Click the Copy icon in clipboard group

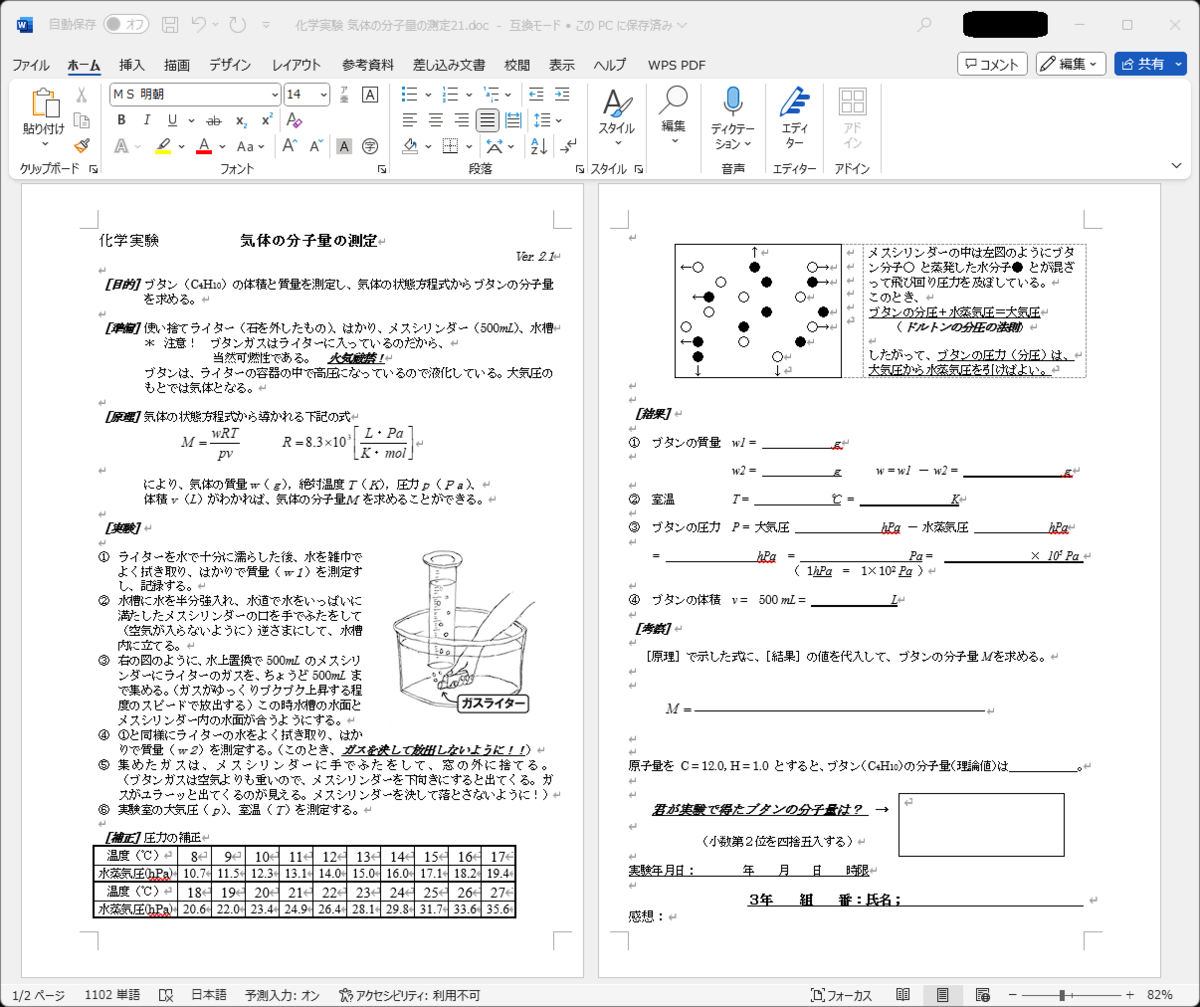click(81, 120)
